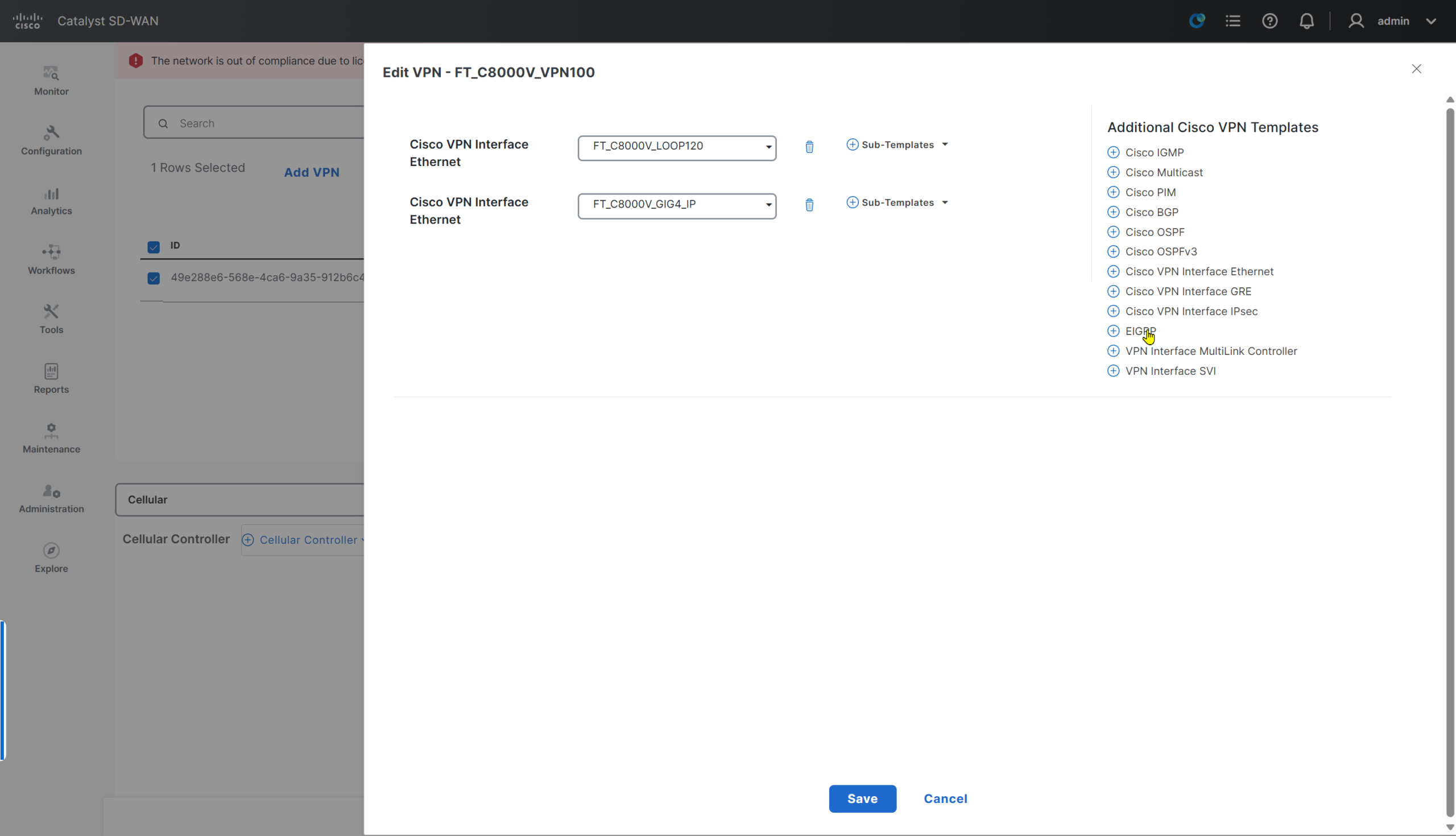1456x836 pixels.
Task: Click the Search field in background page
Action: [x=254, y=122]
